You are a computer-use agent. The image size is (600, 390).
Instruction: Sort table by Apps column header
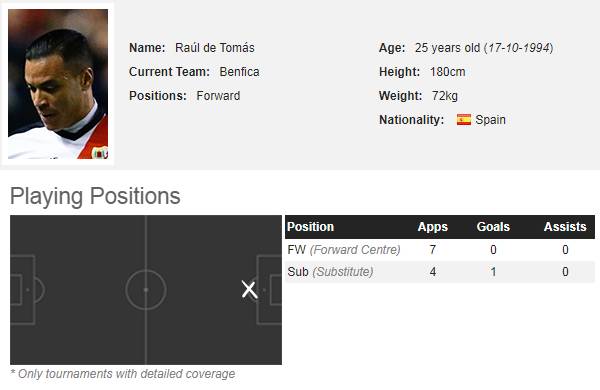pos(432,227)
